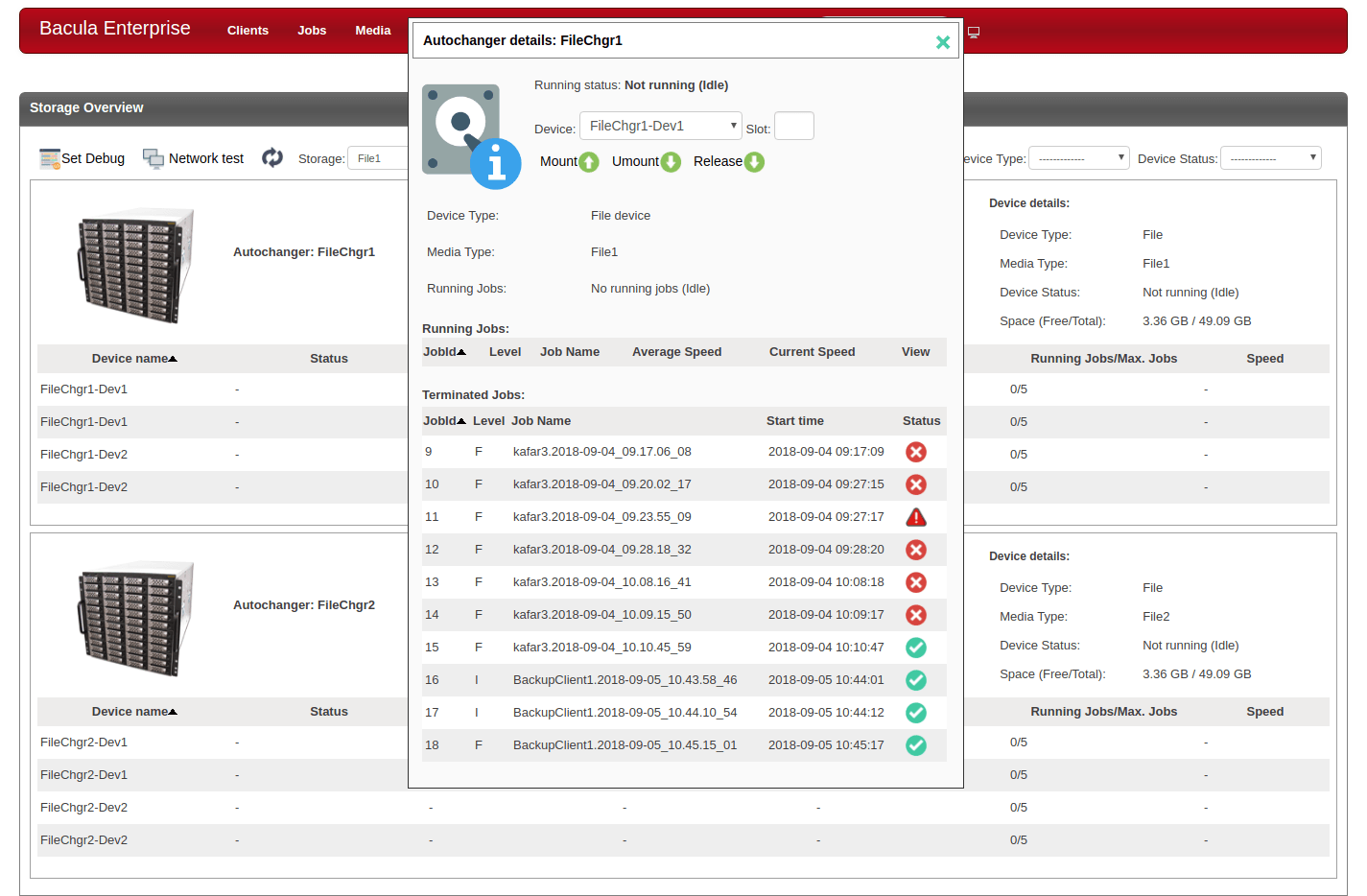Select job kafar3.2018-09-04_10.10.45_59
Screen dimensions: 1367x896
click(x=601, y=648)
